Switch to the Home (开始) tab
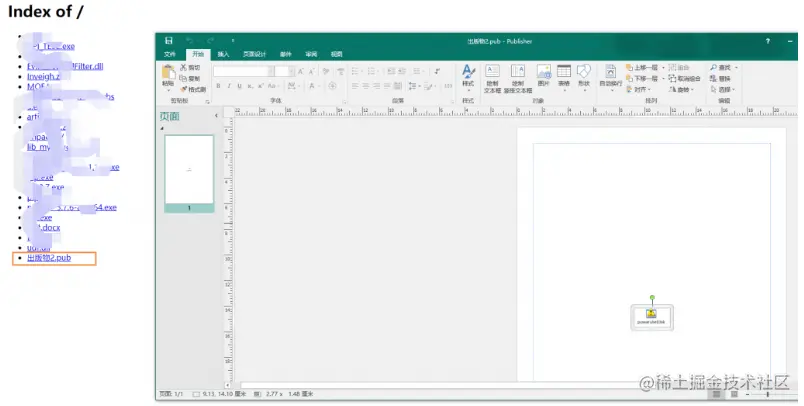Viewport: 804px width, 406px height. click(x=198, y=54)
